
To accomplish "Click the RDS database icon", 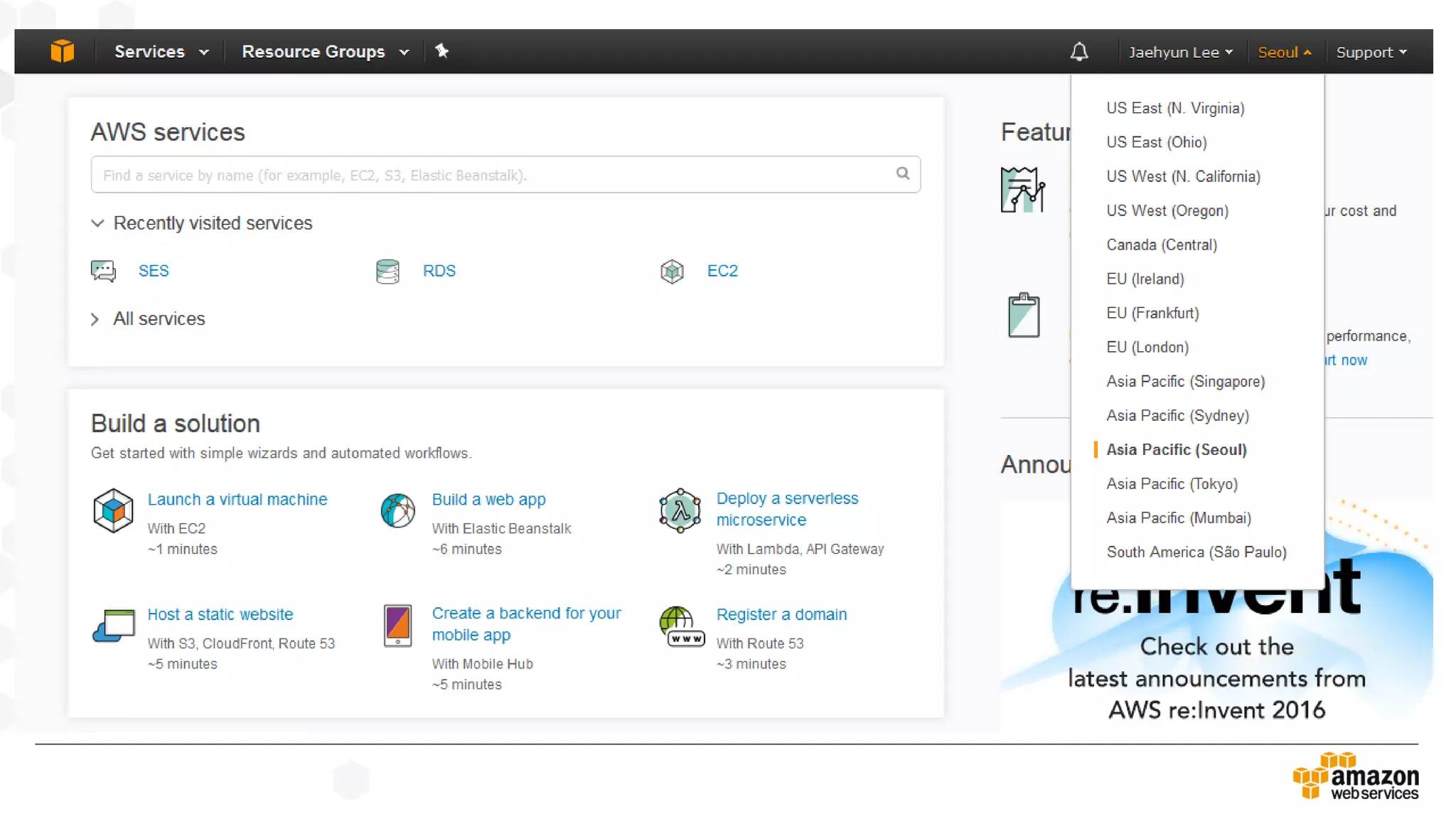I will pyautogui.click(x=387, y=271).
